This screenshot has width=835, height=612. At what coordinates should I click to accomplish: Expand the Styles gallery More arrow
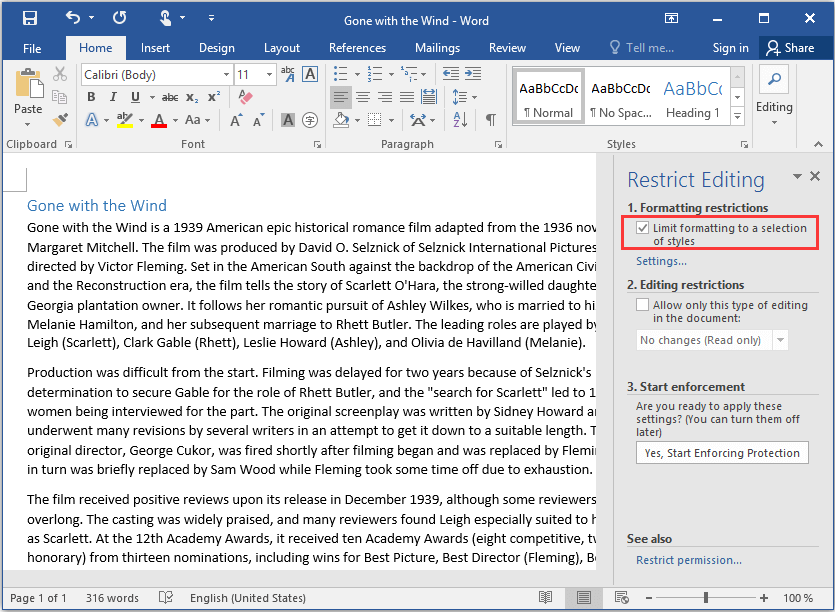click(738, 116)
